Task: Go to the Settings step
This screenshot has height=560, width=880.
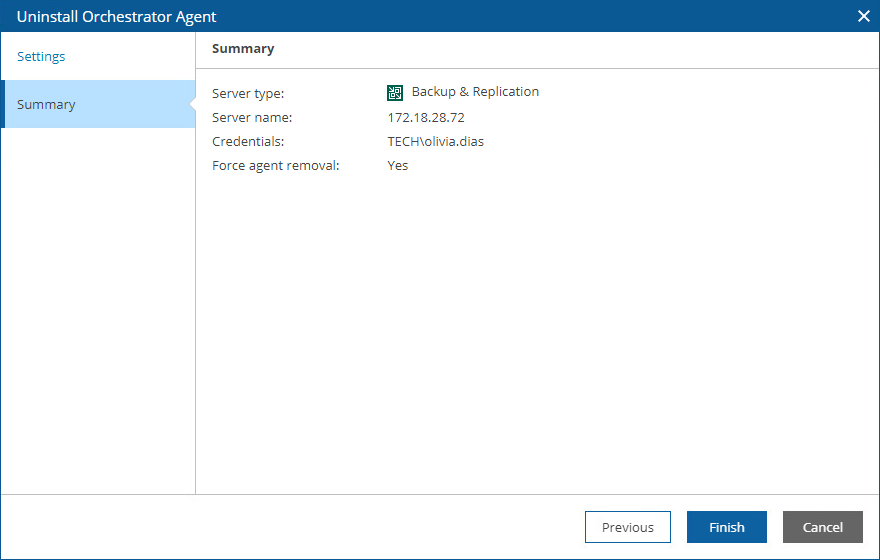Action: click(x=41, y=57)
